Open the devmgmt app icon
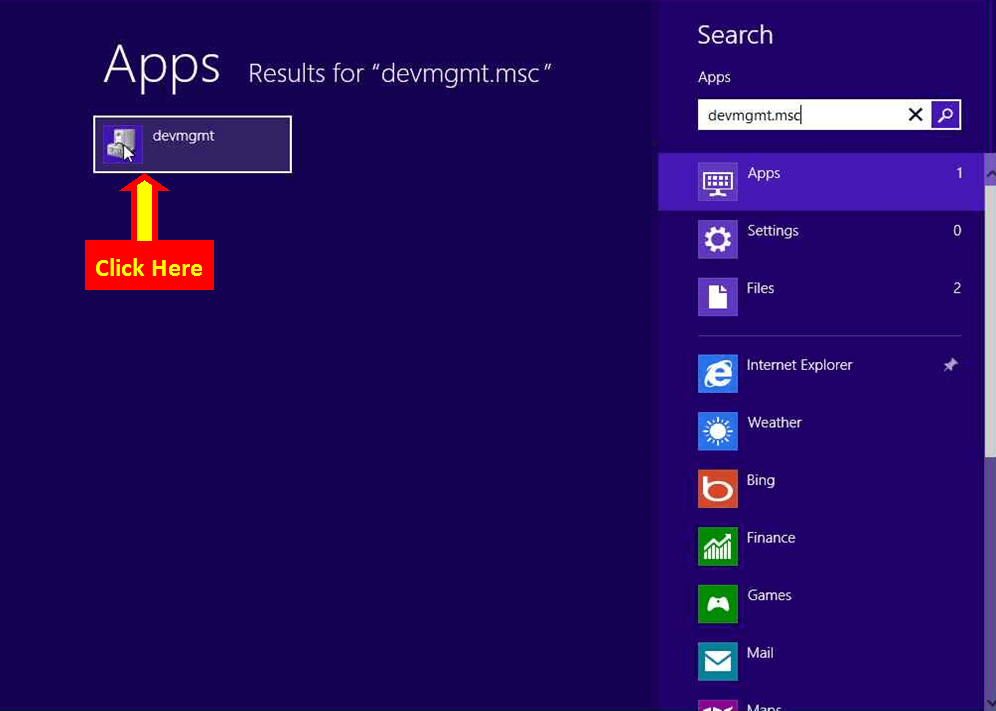Image resolution: width=996 pixels, height=711 pixels. click(x=123, y=144)
